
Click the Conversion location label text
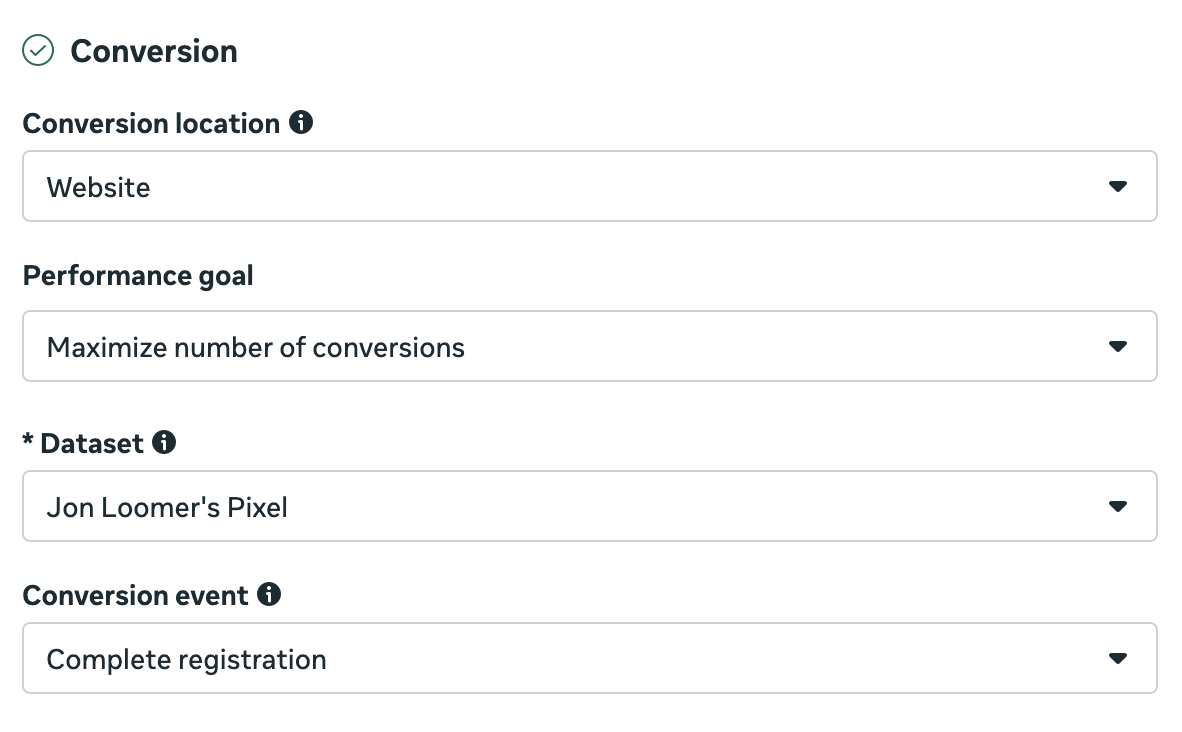[151, 124]
